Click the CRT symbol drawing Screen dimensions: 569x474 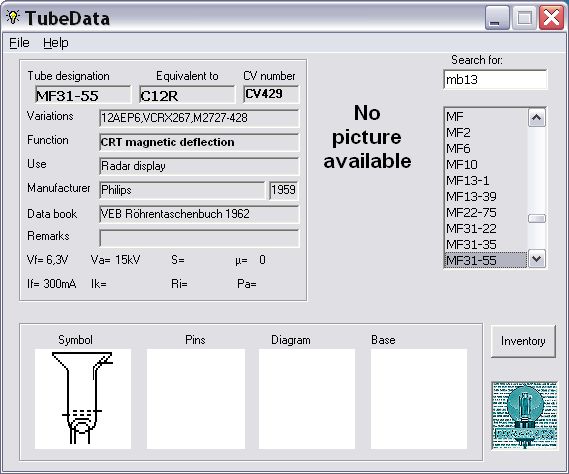pos(83,399)
